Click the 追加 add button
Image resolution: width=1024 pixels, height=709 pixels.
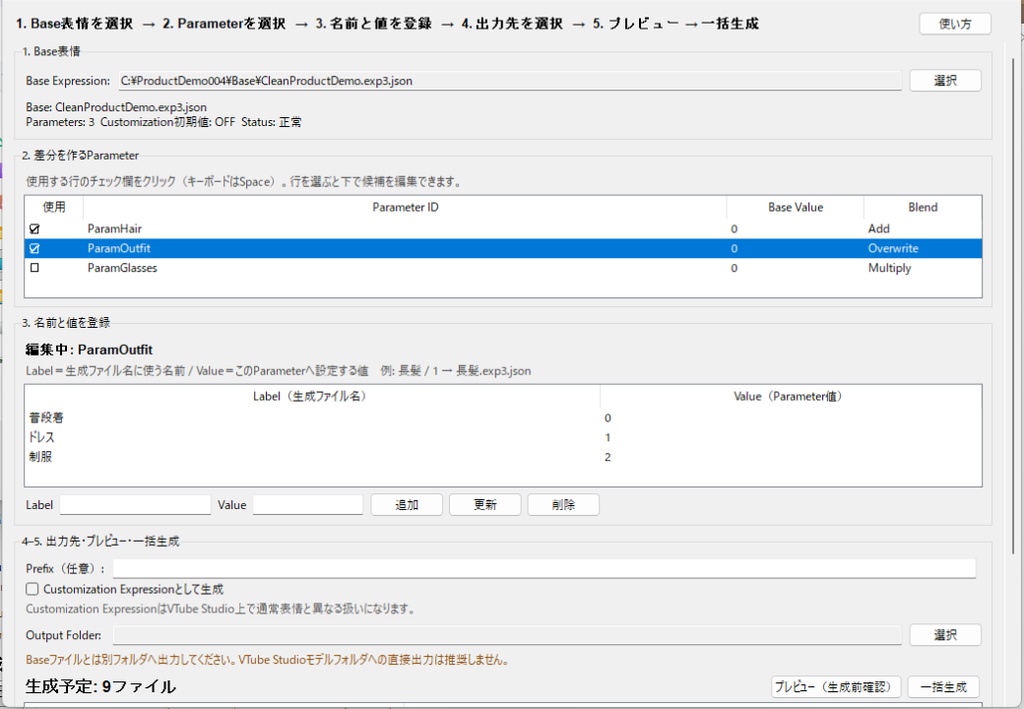pyautogui.click(x=406, y=505)
